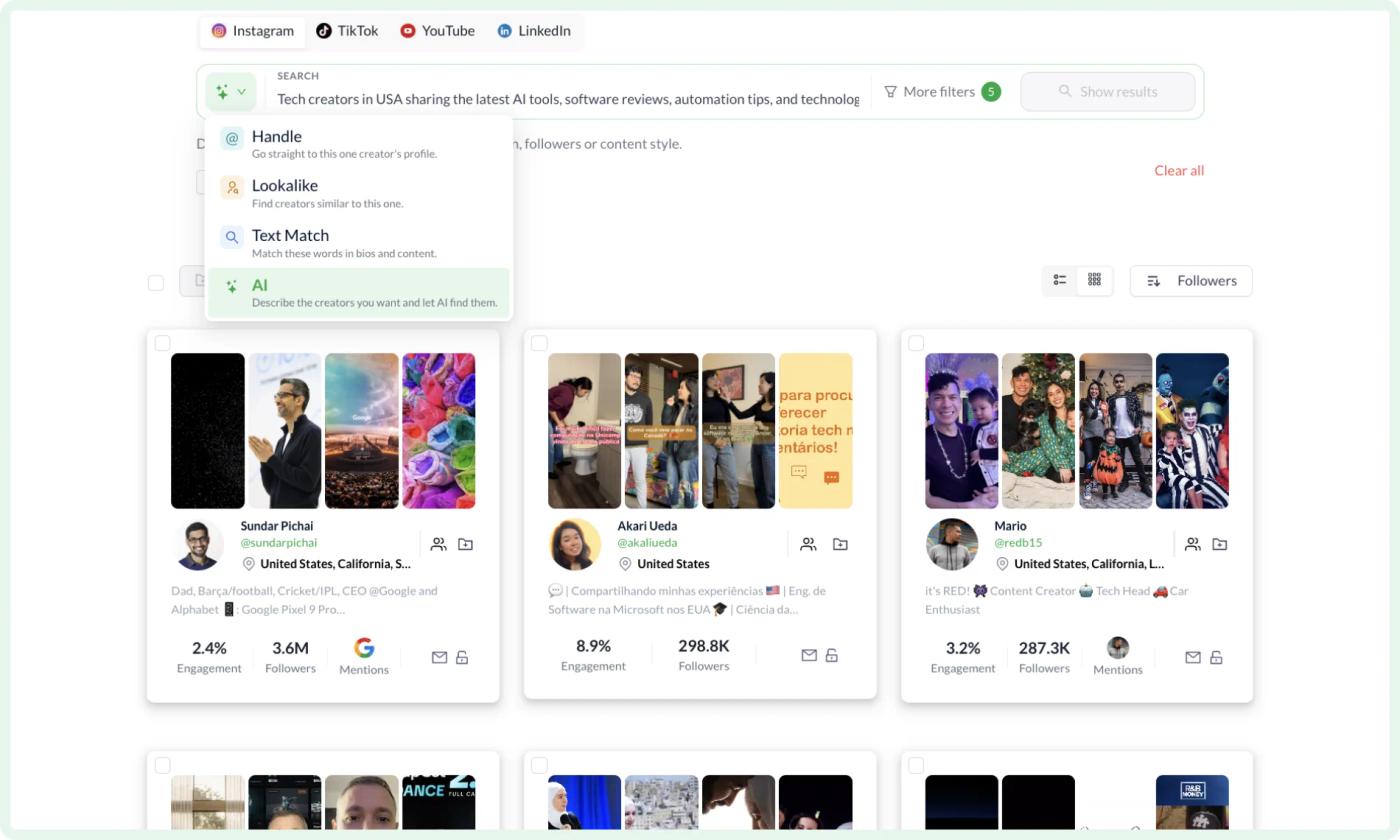This screenshot has width=1400, height=840.
Task: Check the bottom-right card's checkbox
Action: [916, 765]
